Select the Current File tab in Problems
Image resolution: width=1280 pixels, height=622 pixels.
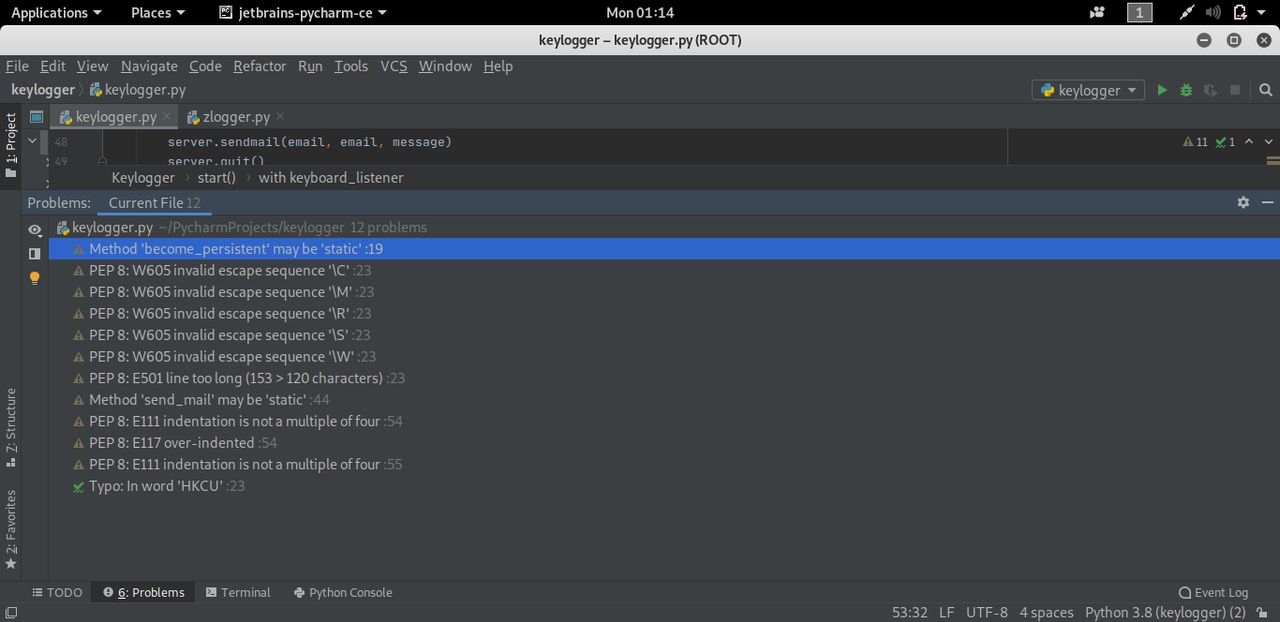tap(154, 202)
